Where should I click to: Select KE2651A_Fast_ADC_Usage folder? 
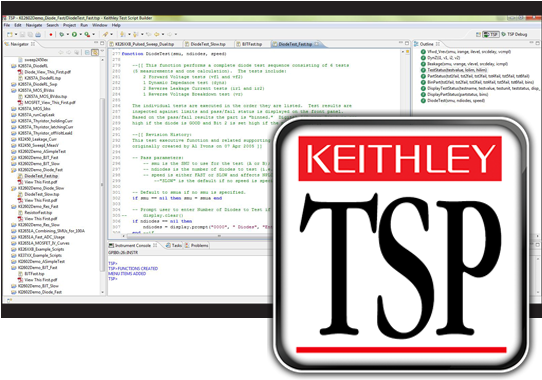click(41, 237)
